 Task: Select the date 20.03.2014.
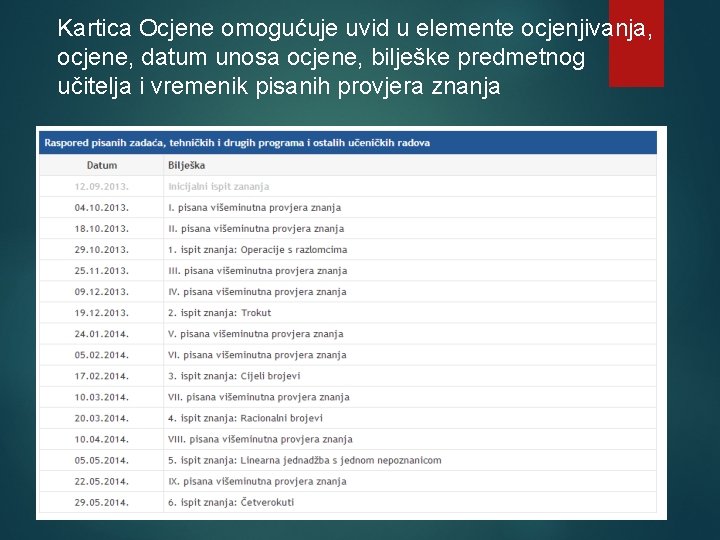[x=101, y=419]
